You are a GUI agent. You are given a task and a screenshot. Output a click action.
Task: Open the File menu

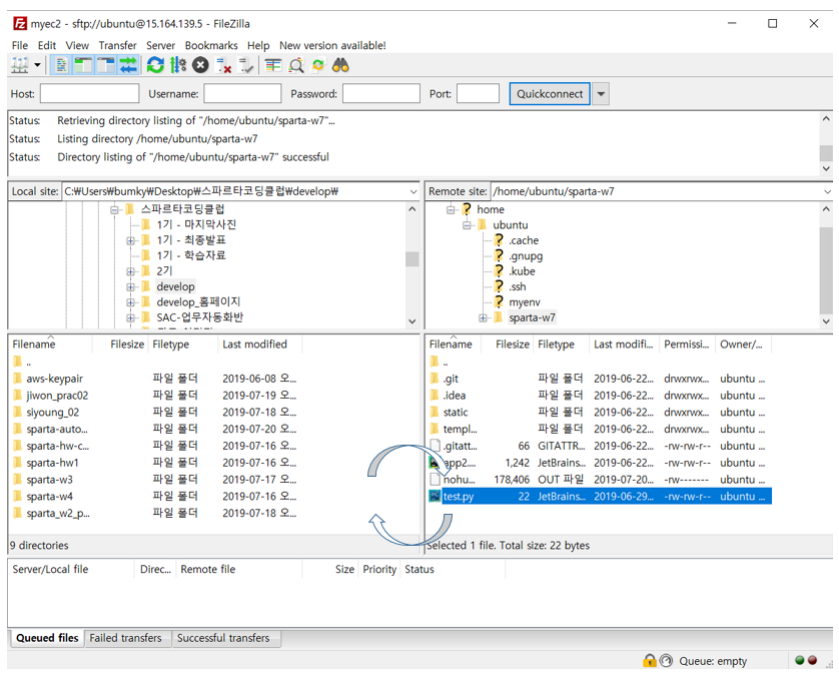20,45
